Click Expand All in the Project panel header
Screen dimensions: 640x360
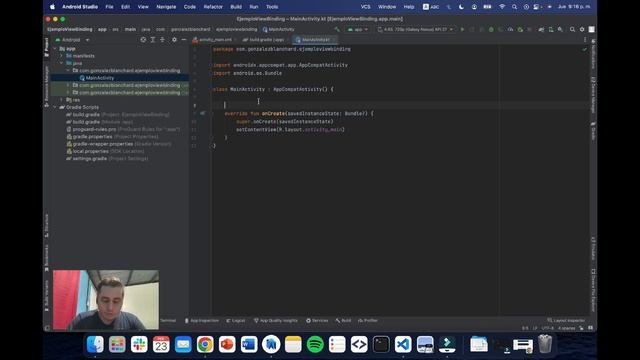(x=153, y=40)
